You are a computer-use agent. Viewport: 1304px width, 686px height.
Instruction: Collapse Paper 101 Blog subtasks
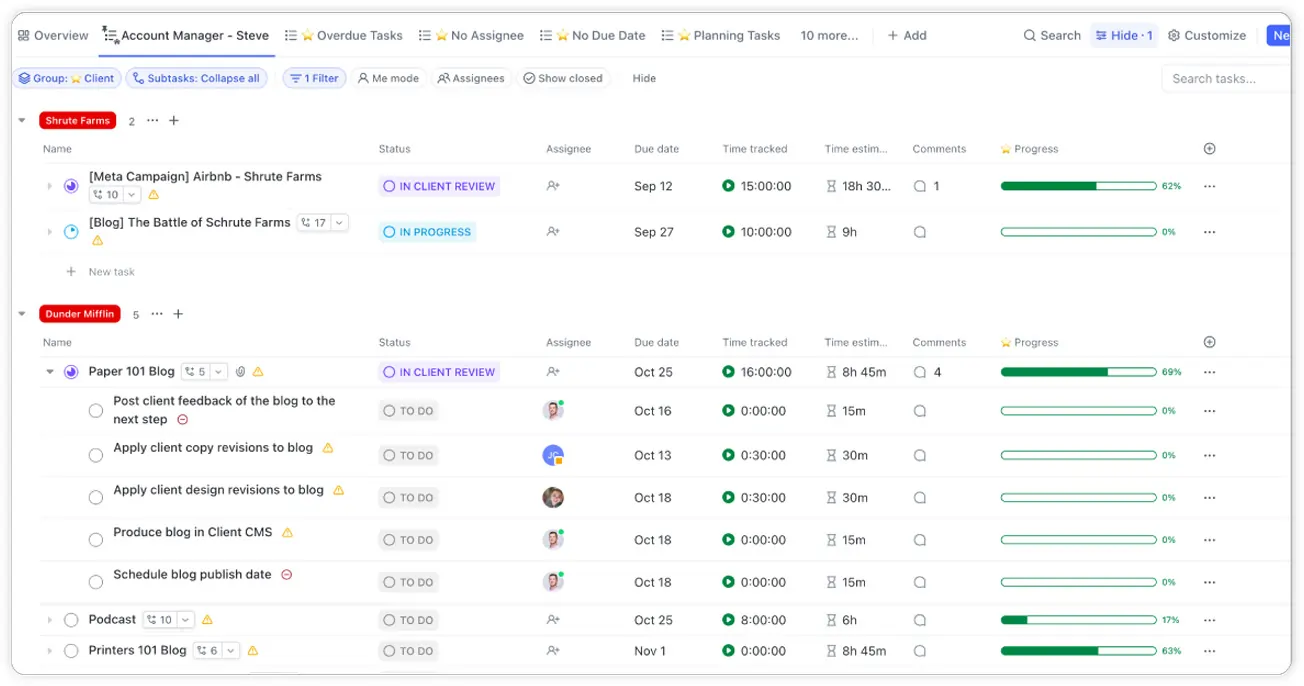point(50,372)
